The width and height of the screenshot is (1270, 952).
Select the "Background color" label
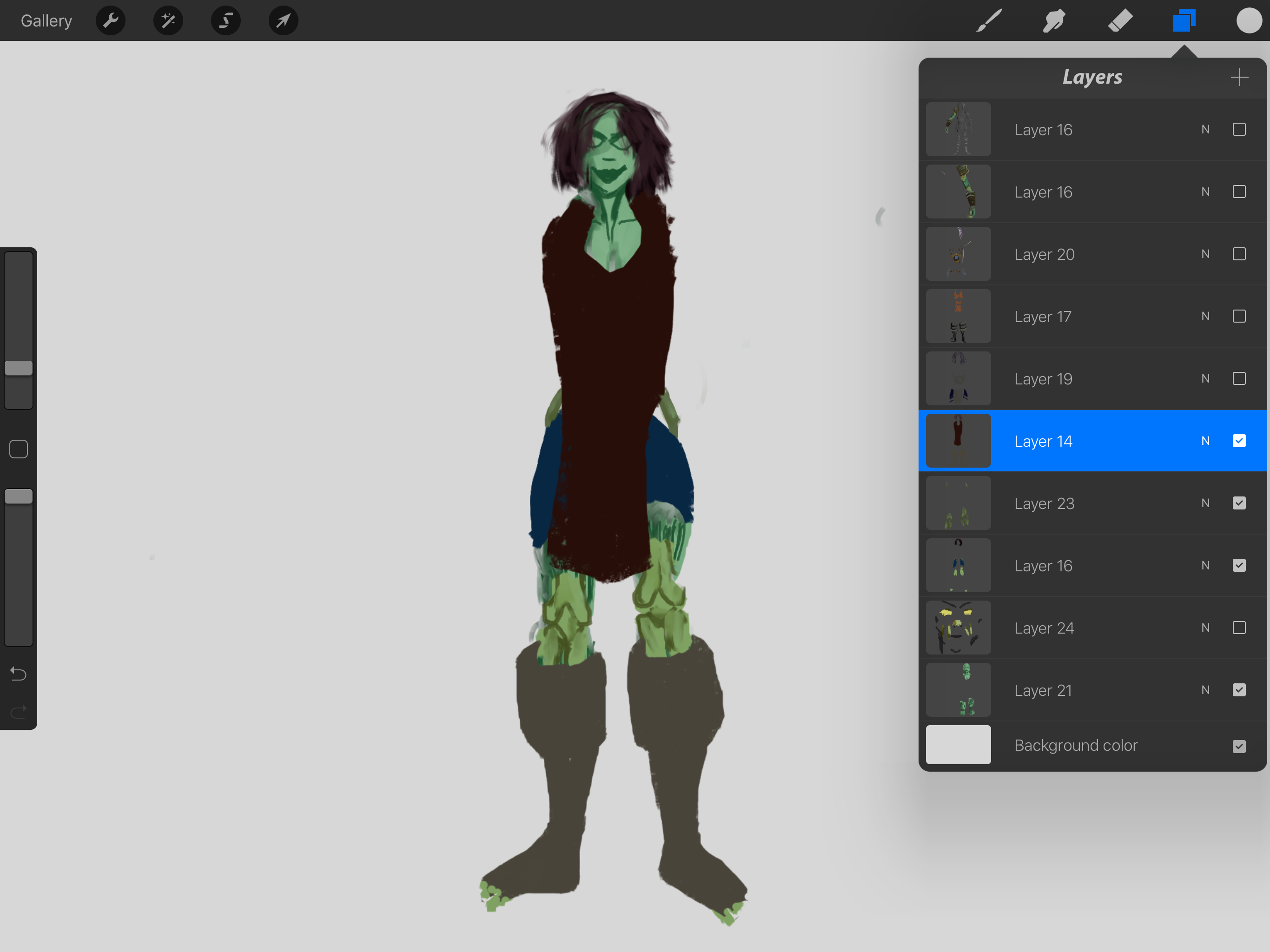pos(1075,745)
